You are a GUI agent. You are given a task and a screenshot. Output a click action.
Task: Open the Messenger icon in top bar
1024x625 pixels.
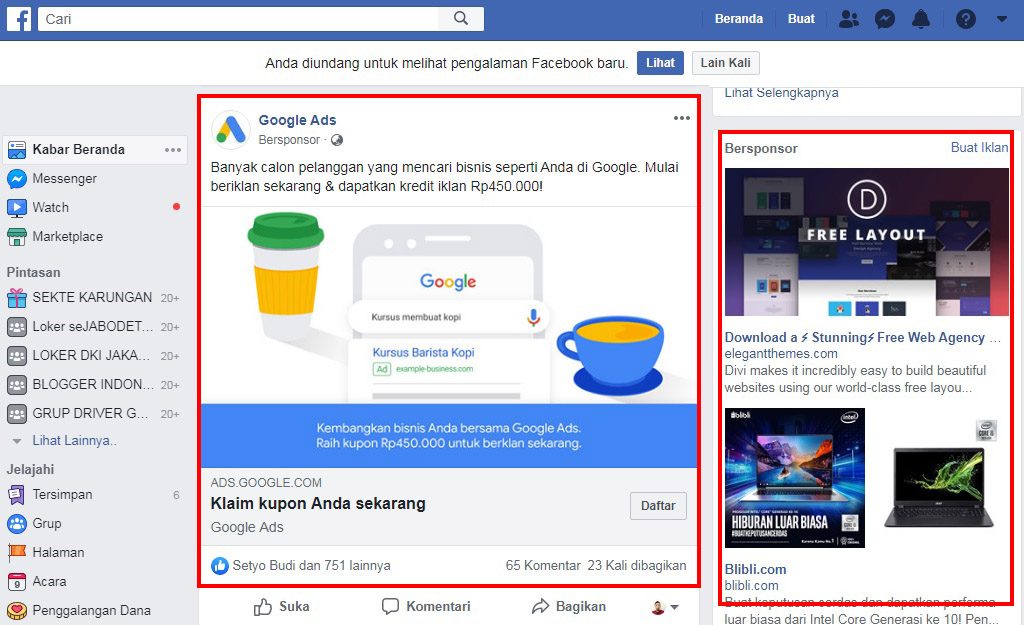pyautogui.click(x=884, y=19)
